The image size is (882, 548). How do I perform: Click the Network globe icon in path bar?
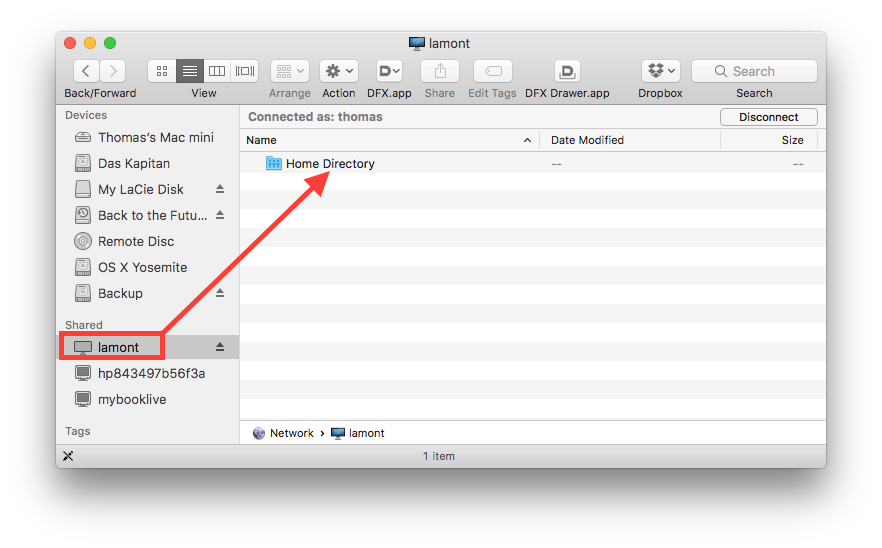[259, 433]
